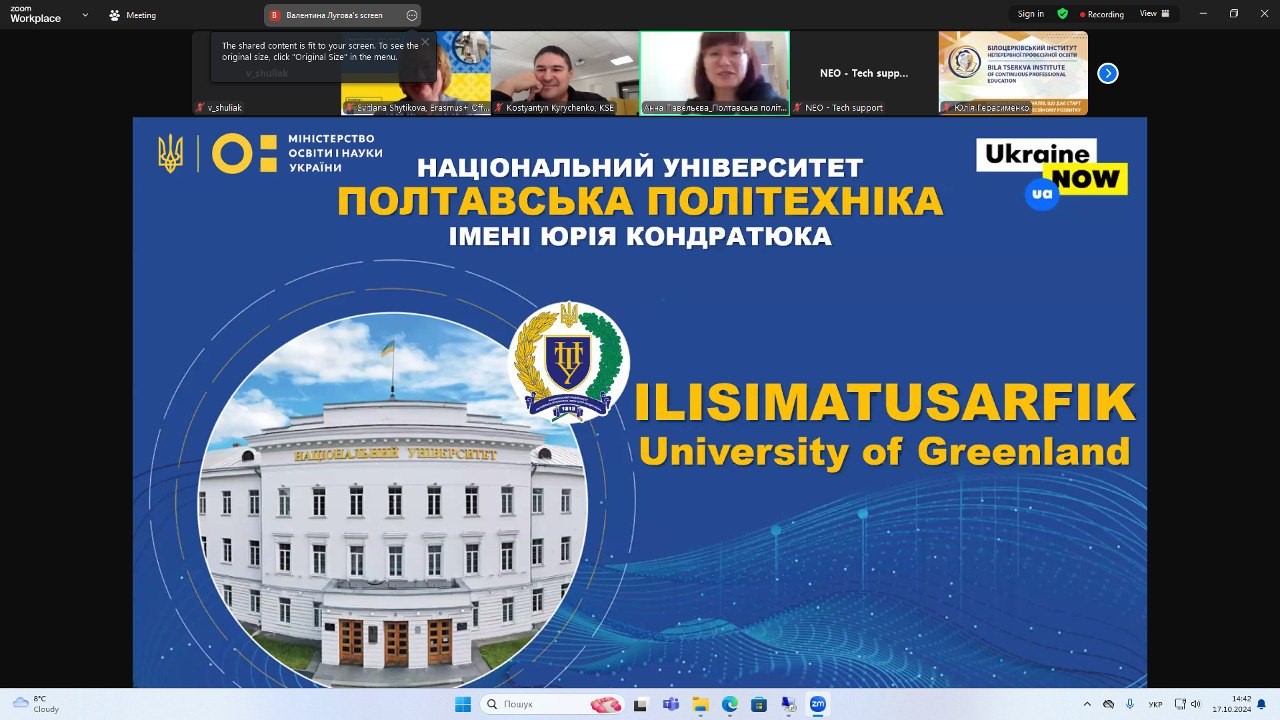Open Task View from taskbar

click(x=641, y=704)
